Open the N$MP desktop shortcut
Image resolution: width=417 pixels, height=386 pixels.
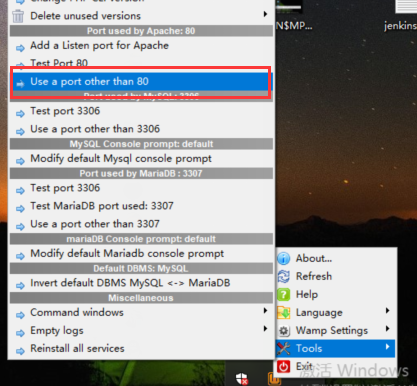[293, 15]
